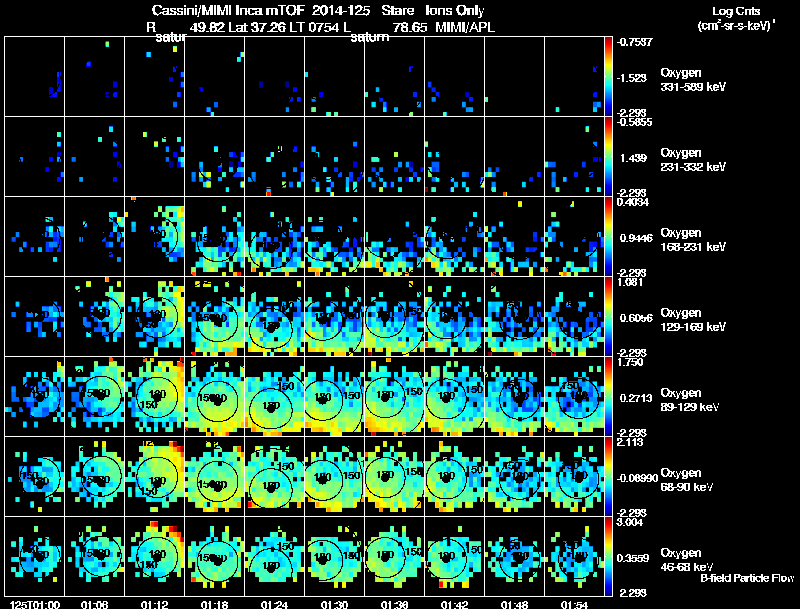Open the 129-169 keV panel at 01:36
Image resolution: width=800 pixels, height=609 pixels.
(x=394, y=316)
